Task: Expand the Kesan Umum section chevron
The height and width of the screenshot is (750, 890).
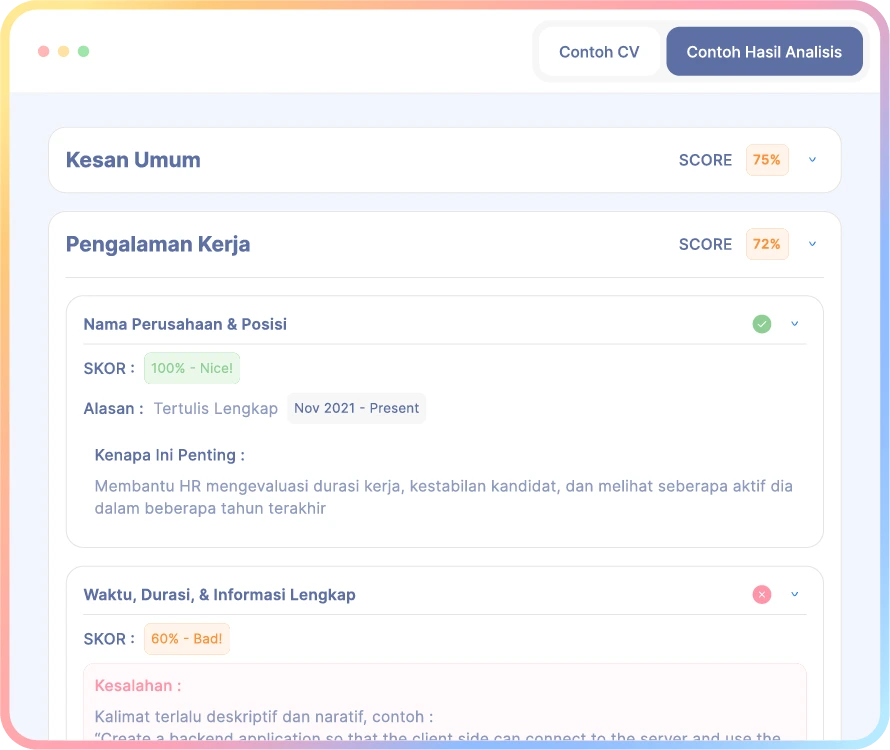Action: 812,160
